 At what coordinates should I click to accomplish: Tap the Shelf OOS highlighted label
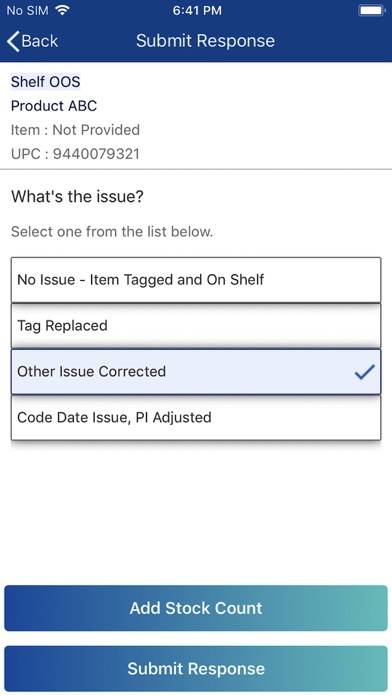pyautogui.click(x=46, y=82)
